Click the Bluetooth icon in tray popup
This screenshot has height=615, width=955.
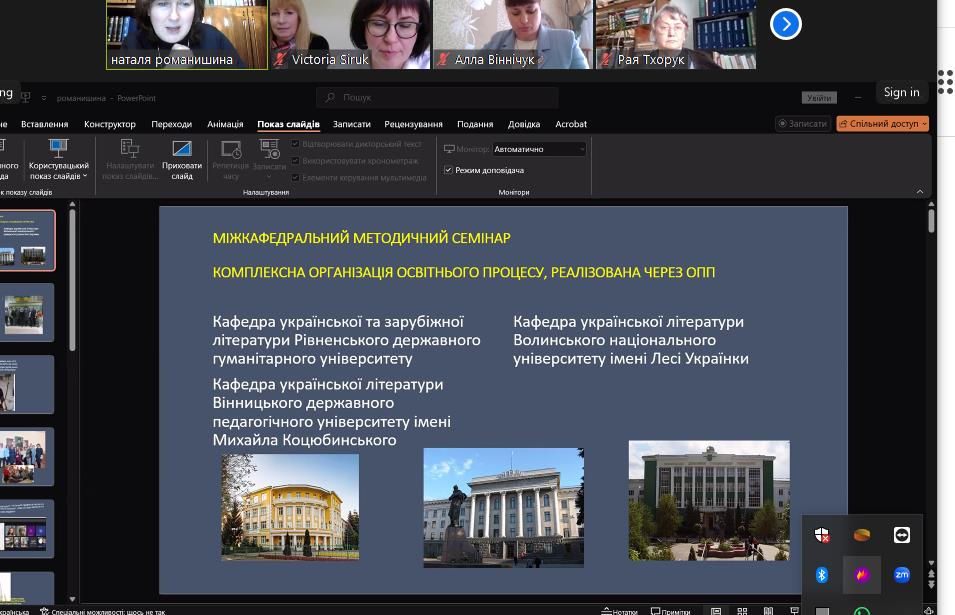pyautogui.click(x=822, y=575)
